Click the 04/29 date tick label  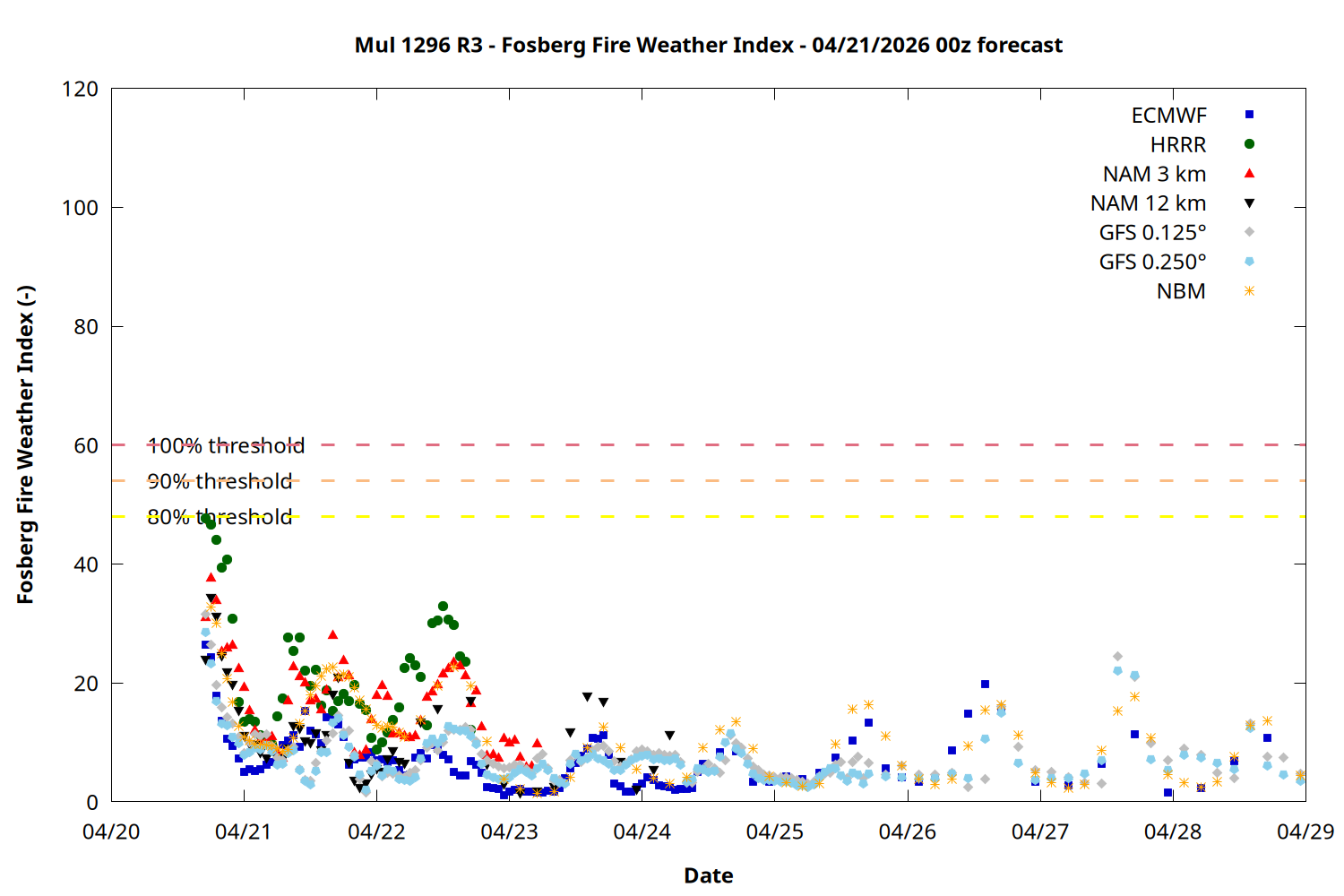tap(1305, 832)
